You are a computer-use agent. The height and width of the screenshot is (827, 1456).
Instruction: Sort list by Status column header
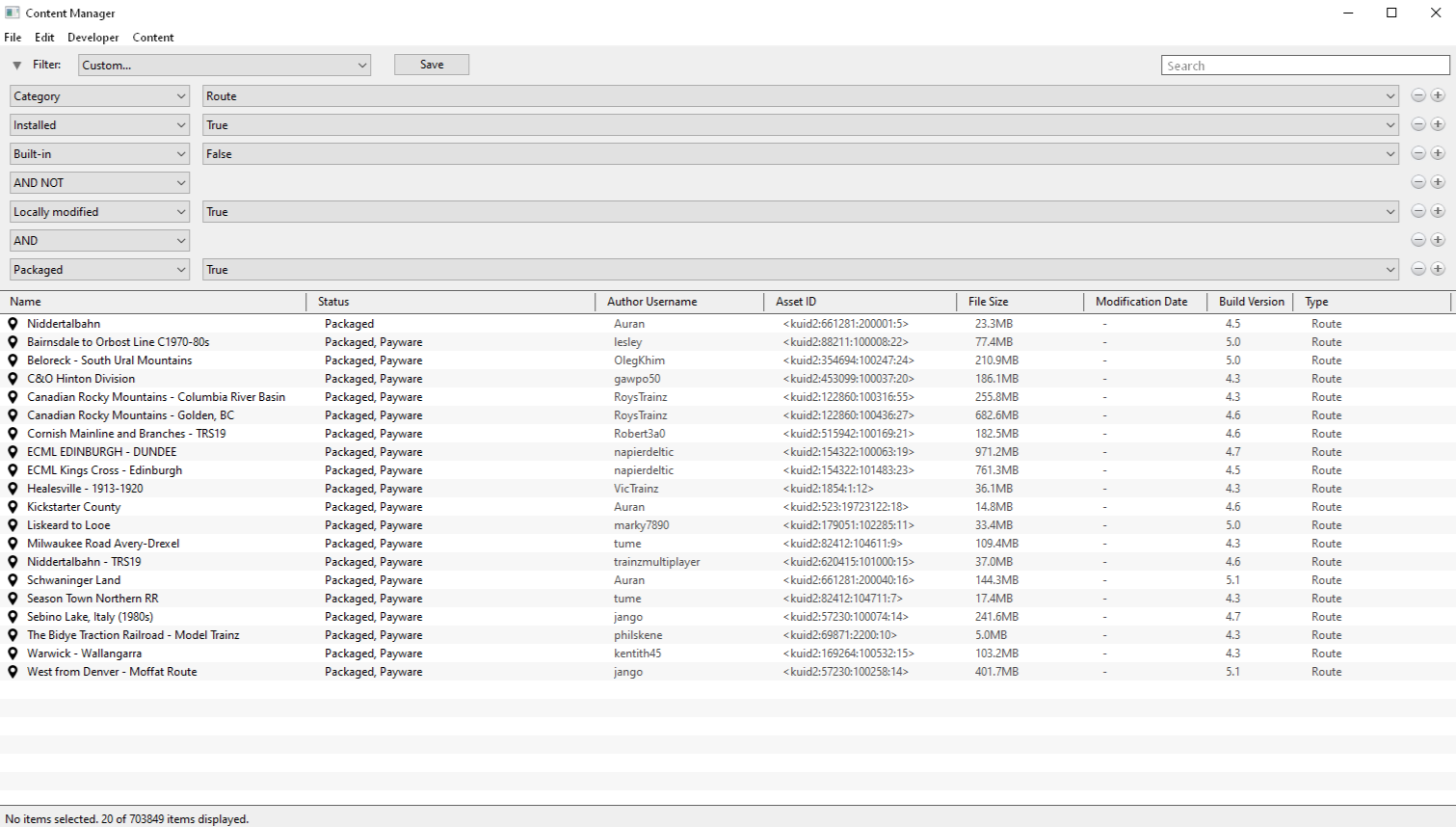tap(451, 302)
